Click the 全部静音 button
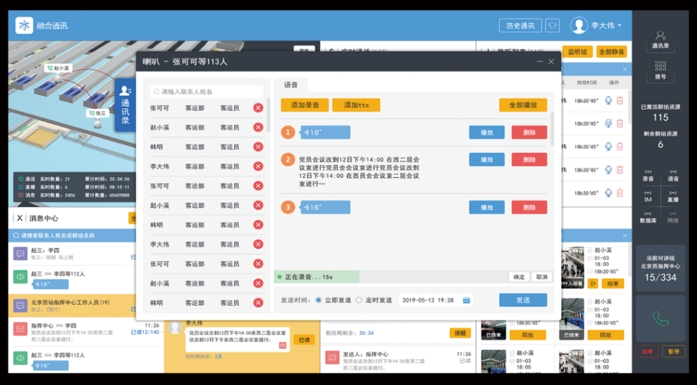Image resolution: width=697 pixels, height=385 pixels. [612, 52]
